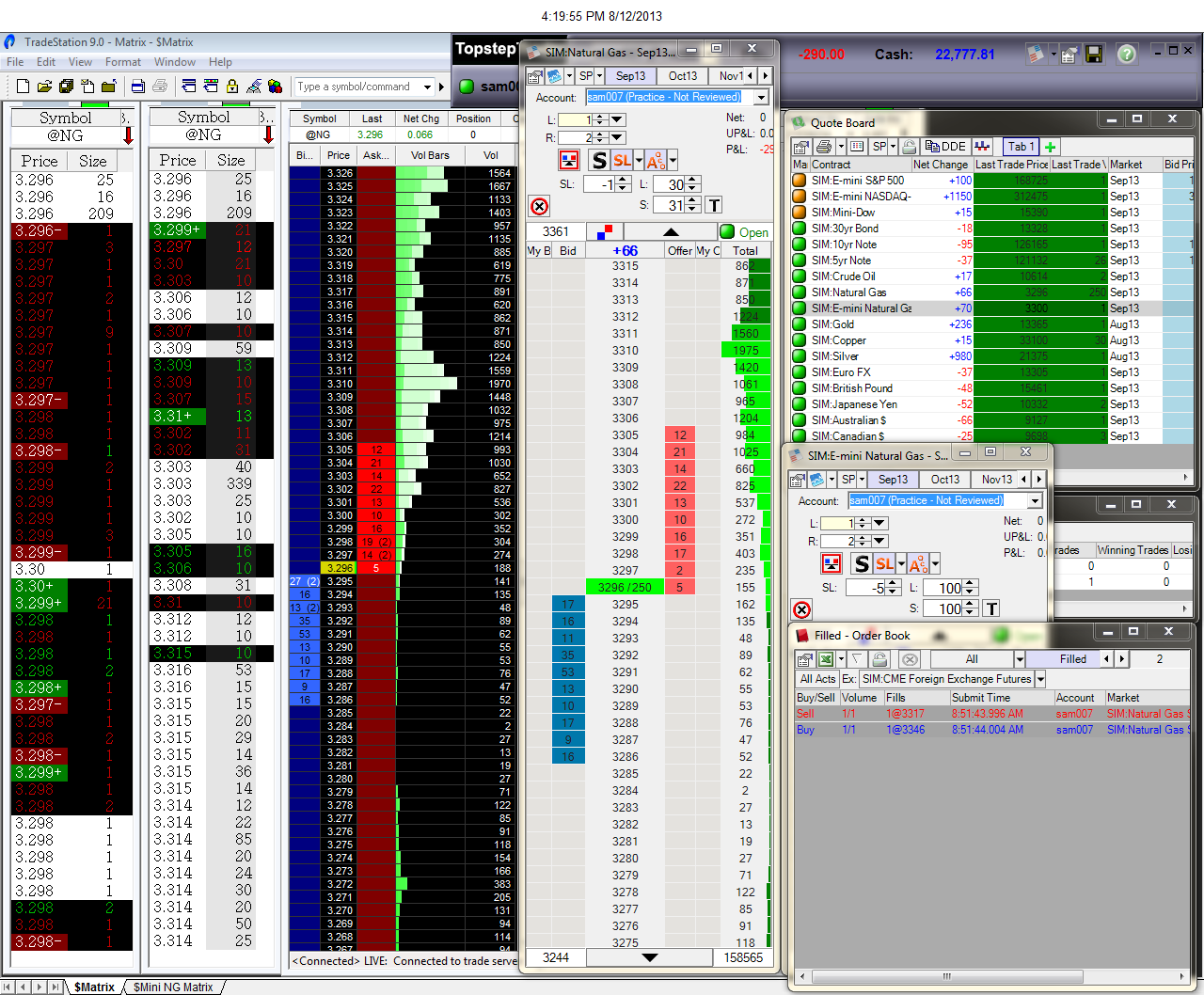
Task: Click the down arrow button below price ladder
Action: coord(649,957)
